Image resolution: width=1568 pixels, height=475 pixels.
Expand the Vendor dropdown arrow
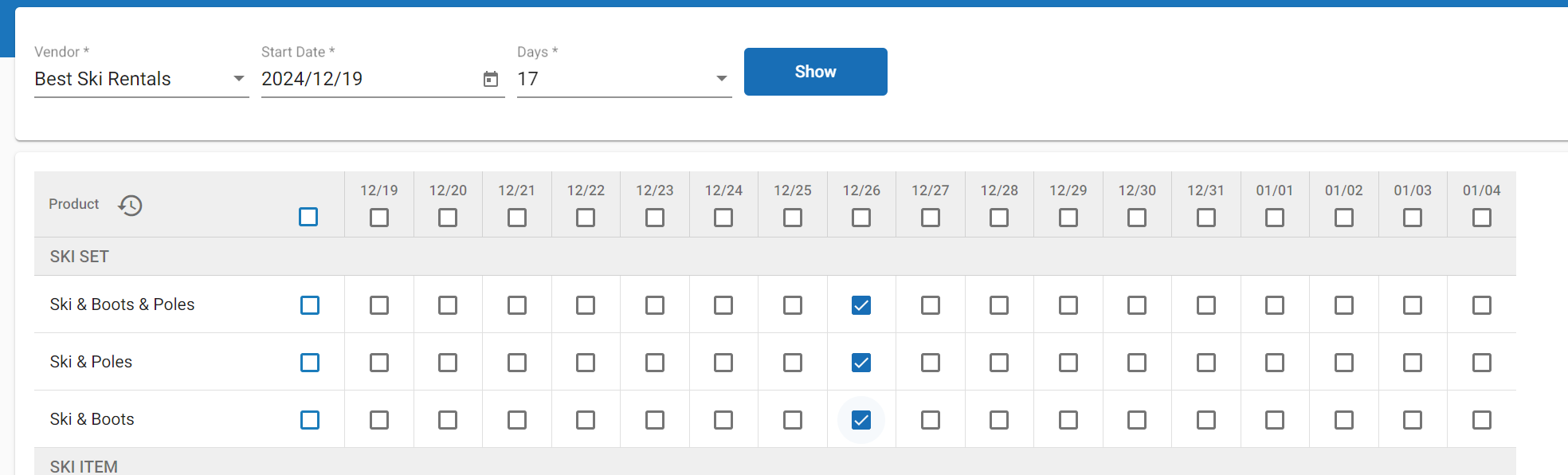point(238,79)
